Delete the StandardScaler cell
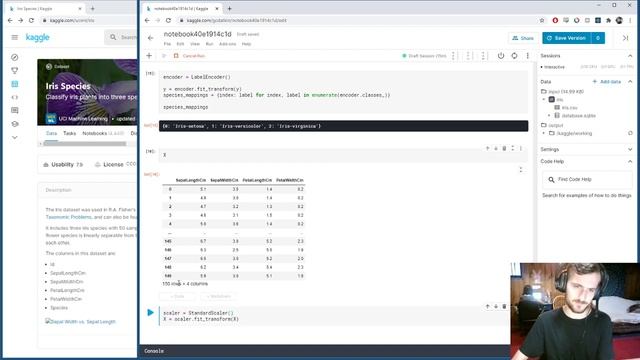The height and width of the screenshot is (360, 640). pos(504,306)
